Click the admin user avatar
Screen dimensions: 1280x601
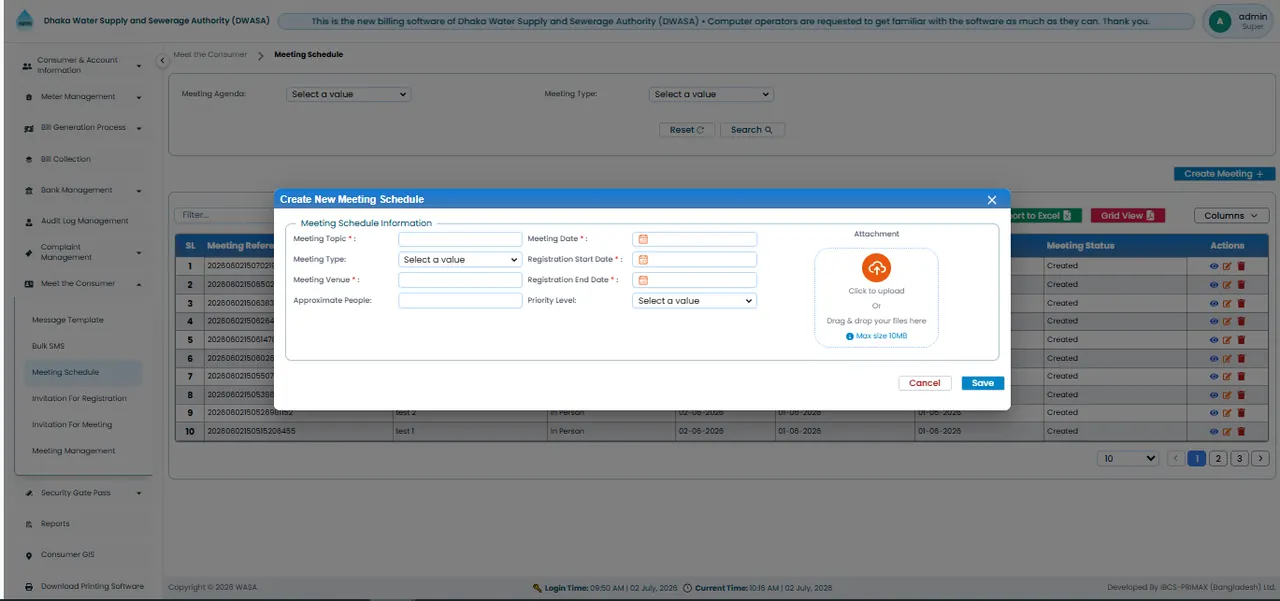1219,20
